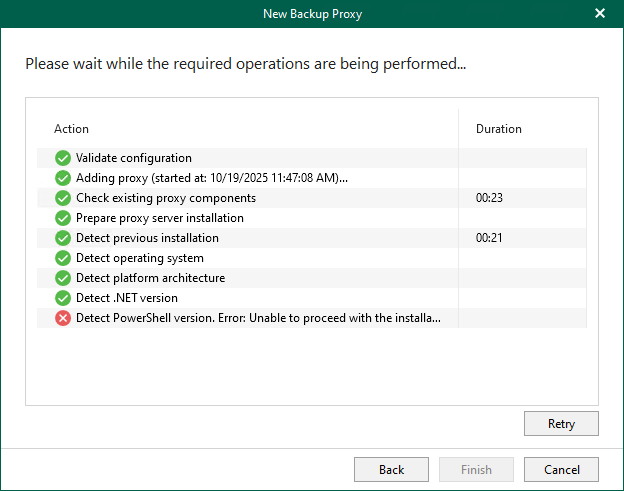Click the check icon for Check existing proxy components
Screen dimensions: 624x491
63,198
